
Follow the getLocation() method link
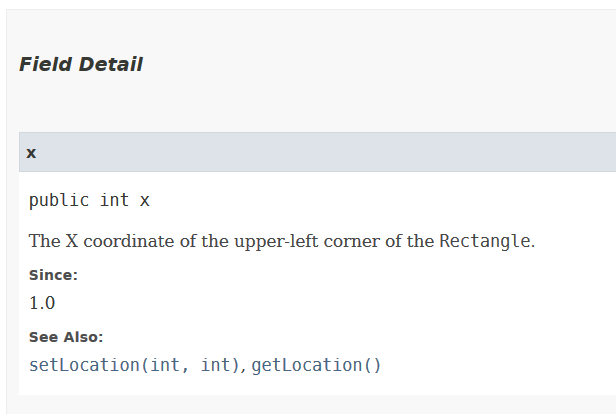(316, 365)
